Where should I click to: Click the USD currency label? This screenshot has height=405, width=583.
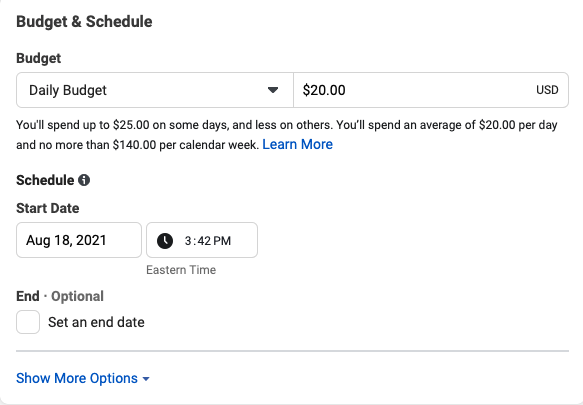[x=547, y=90]
